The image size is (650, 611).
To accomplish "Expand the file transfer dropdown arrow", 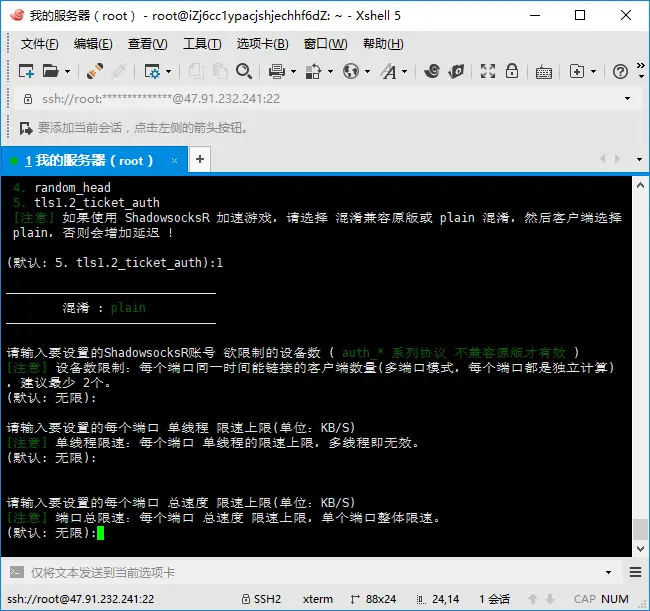I will (x=330, y=72).
